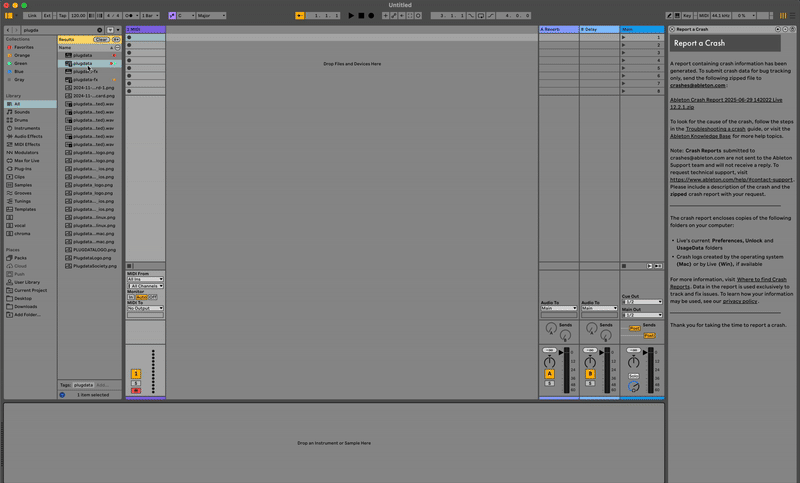Open the root note C dropdown
The height and width of the screenshot is (483, 800).
pyautogui.click(x=186, y=16)
